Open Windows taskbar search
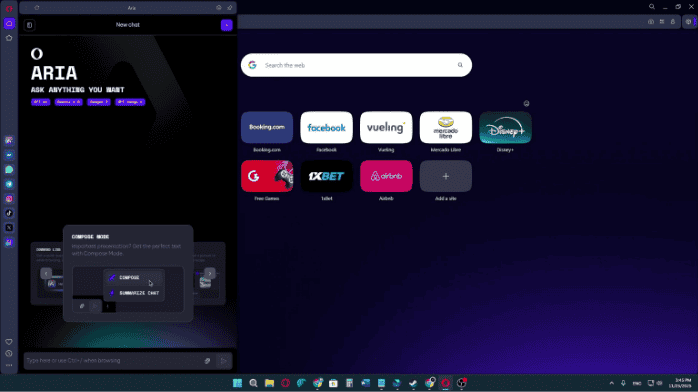Image resolution: width=698 pixels, height=392 pixels. coord(253,383)
